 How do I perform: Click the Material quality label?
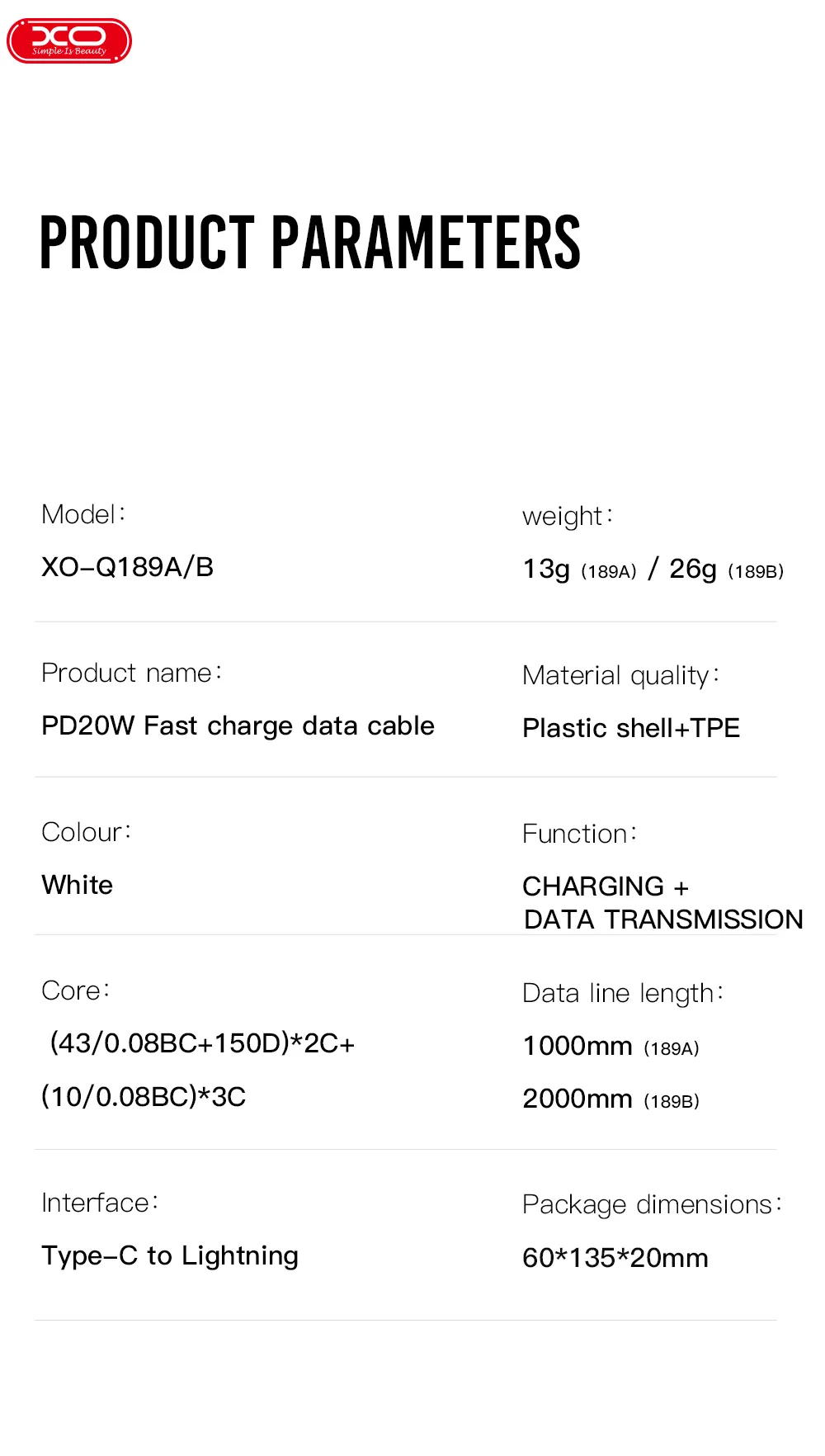pyautogui.click(x=621, y=675)
